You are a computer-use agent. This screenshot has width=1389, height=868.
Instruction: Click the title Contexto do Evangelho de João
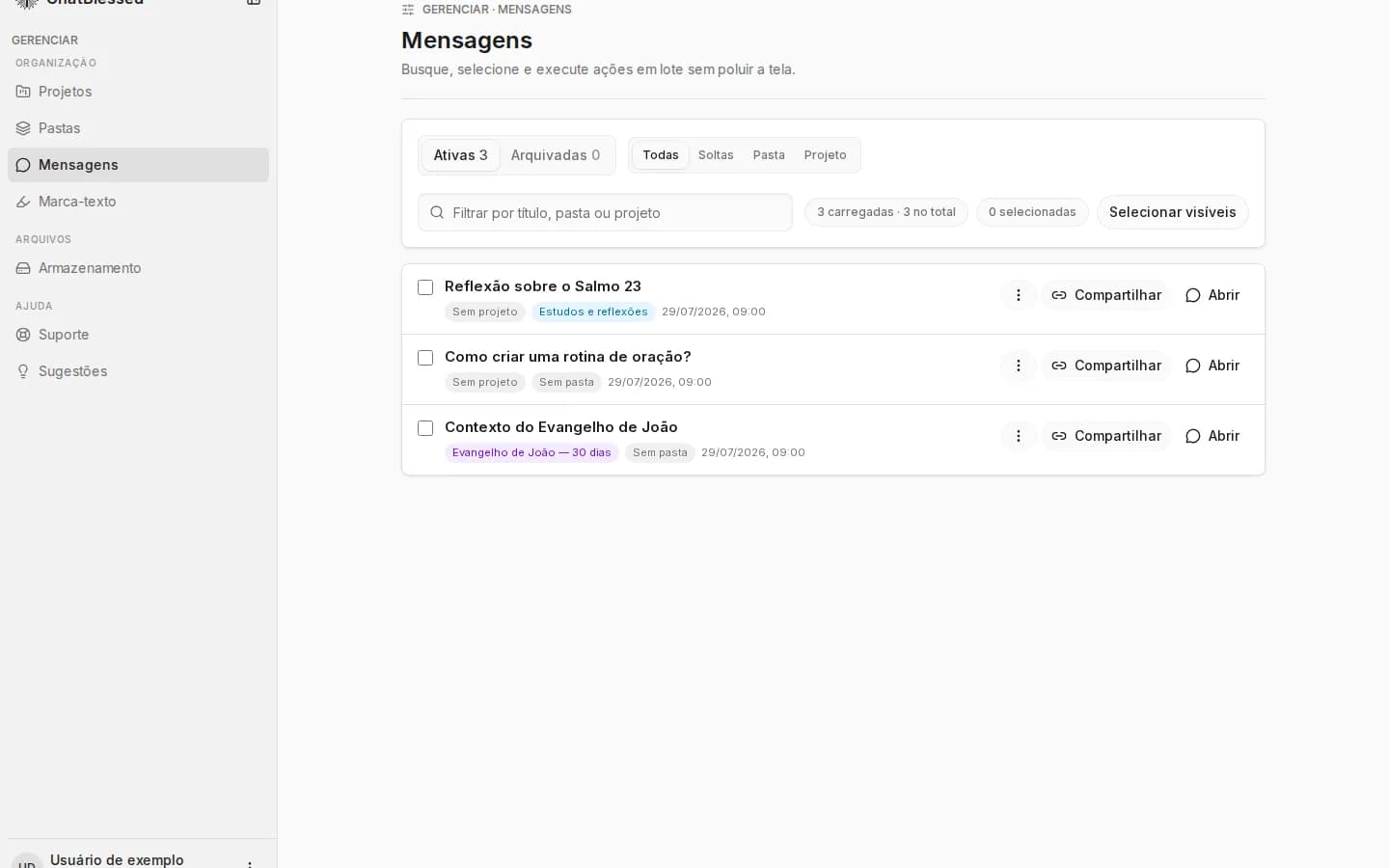pos(561,427)
